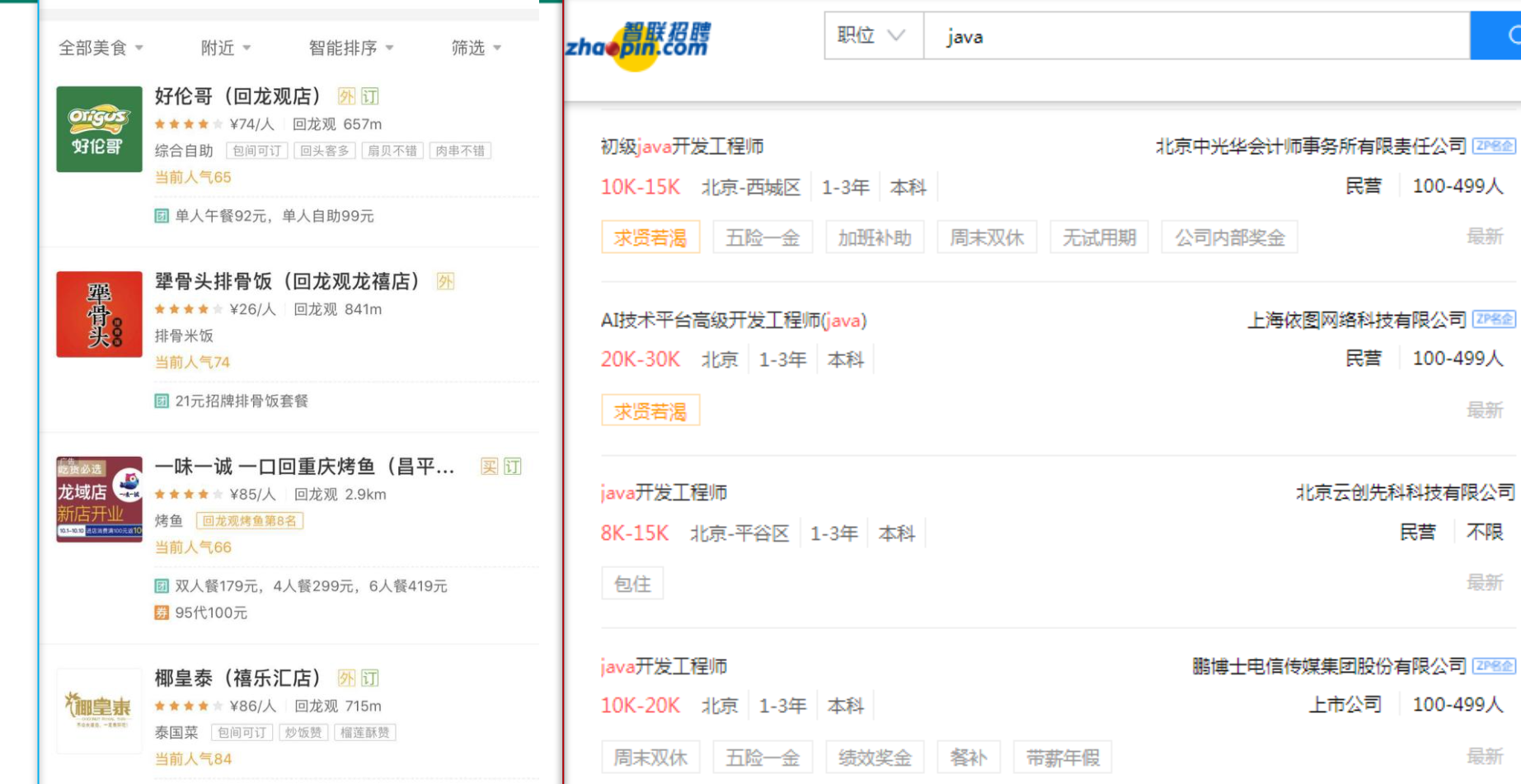Click the 订 booking badge for 好伦哥
Viewport: 1521px width, 784px height.
click(370, 96)
